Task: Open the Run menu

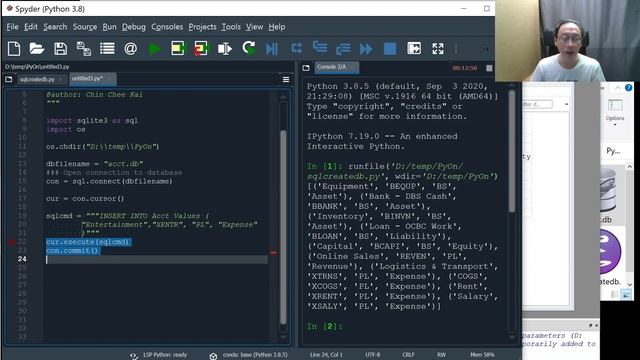Action: (x=109, y=27)
